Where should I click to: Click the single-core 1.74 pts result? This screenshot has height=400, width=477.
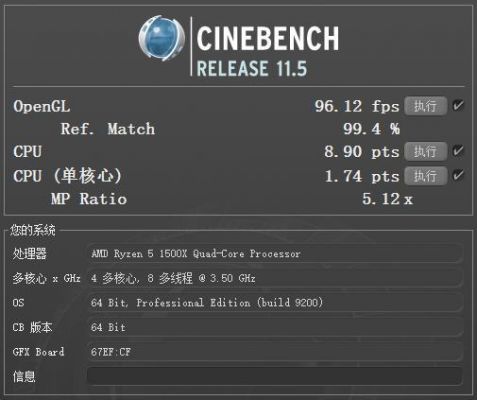[x=362, y=176]
